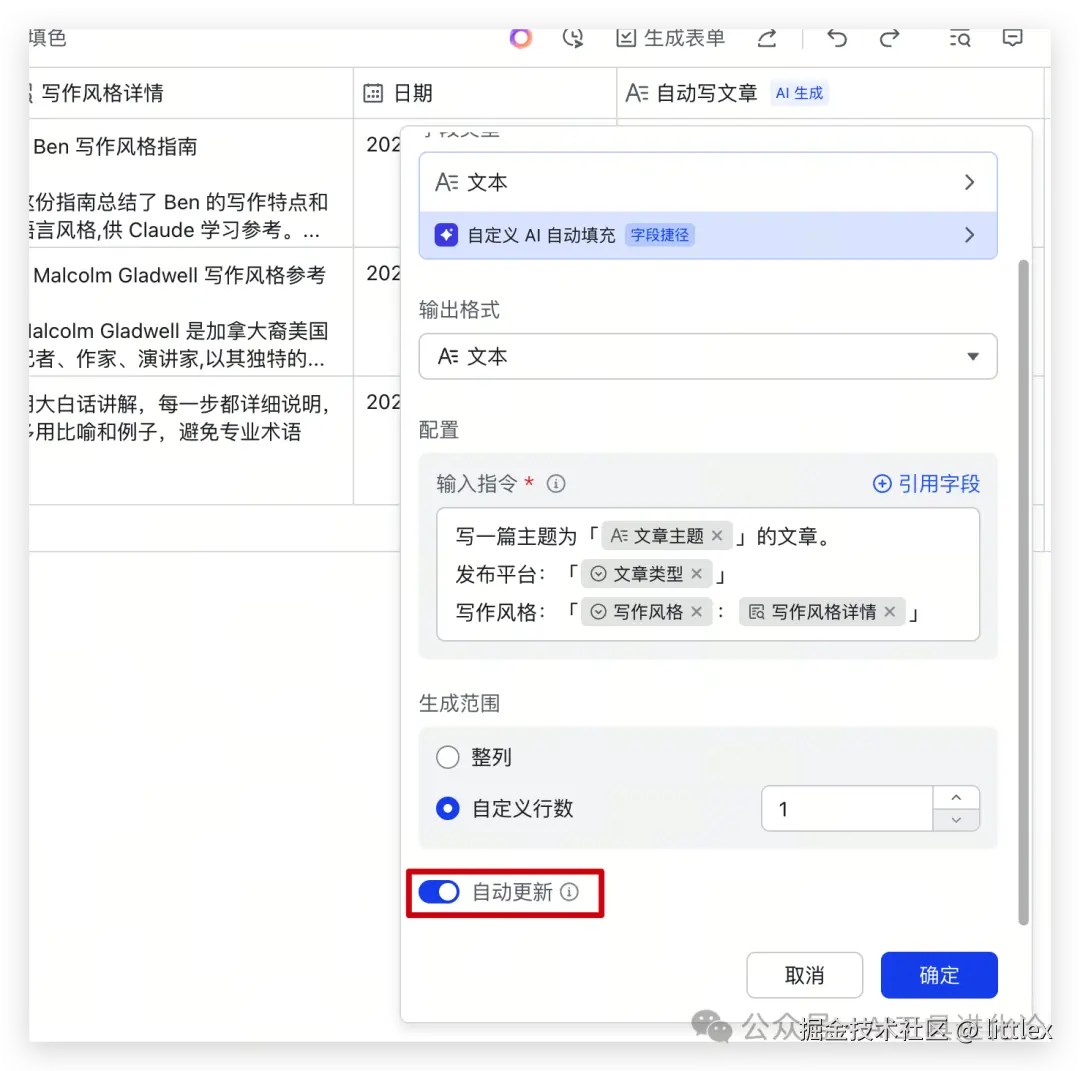Disable the 自动更新 toggle
The image size is (1080, 1071).
438,891
